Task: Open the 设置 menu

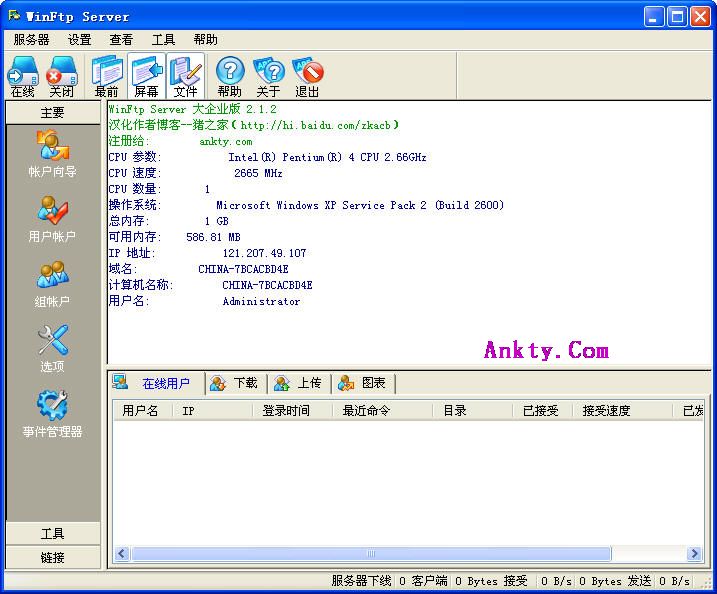Action: pos(80,40)
